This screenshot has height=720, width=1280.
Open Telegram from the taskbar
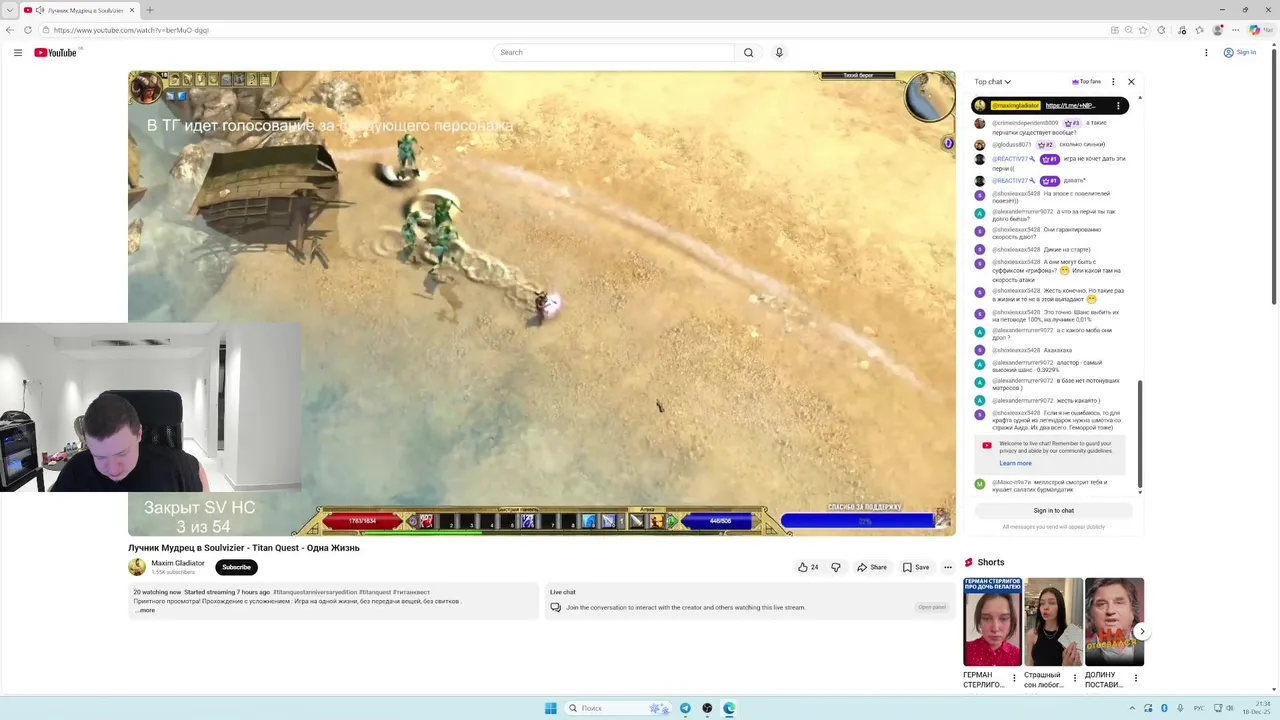click(x=685, y=708)
